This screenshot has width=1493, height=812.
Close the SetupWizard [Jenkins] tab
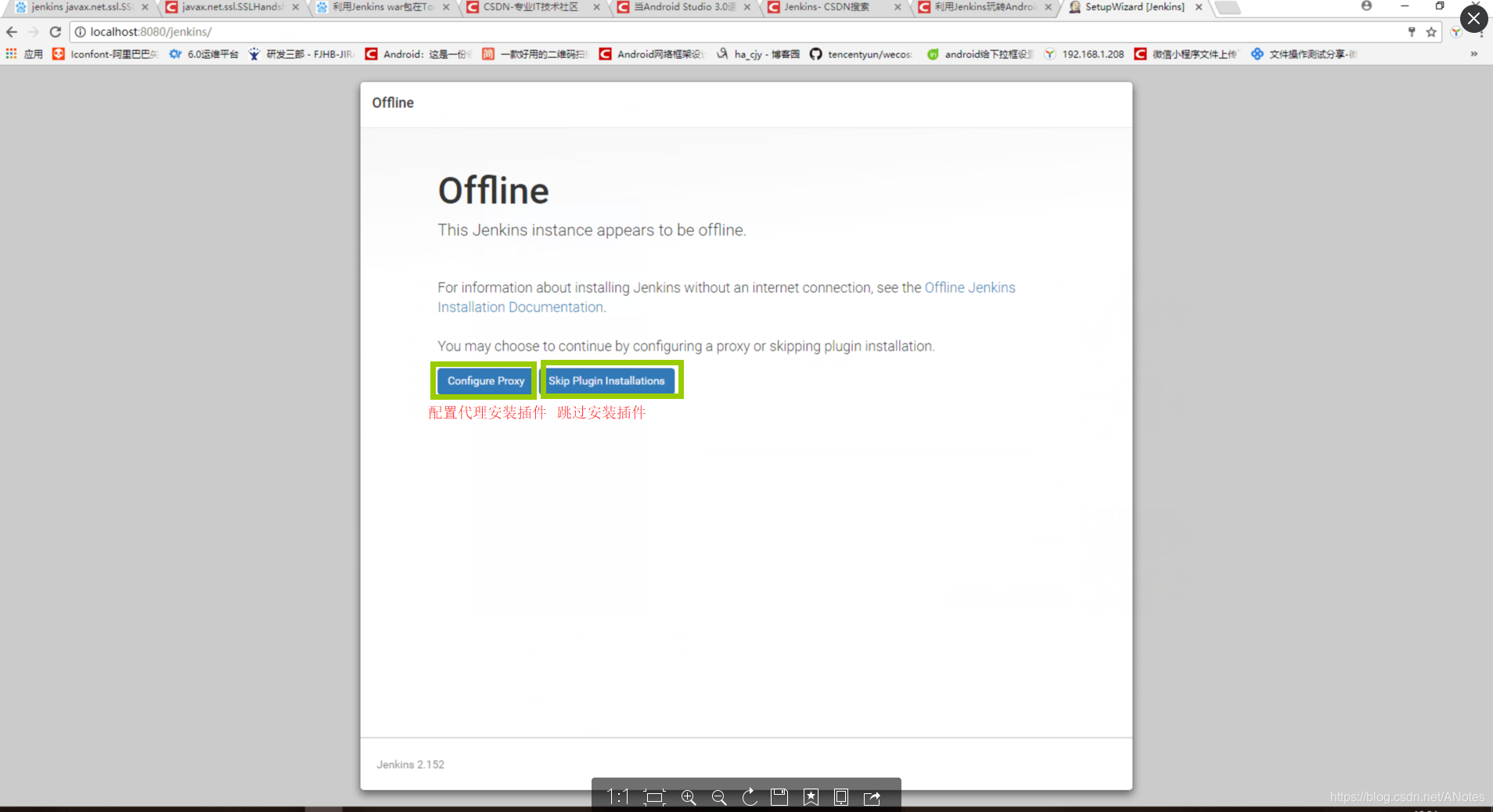click(x=1199, y=7)
